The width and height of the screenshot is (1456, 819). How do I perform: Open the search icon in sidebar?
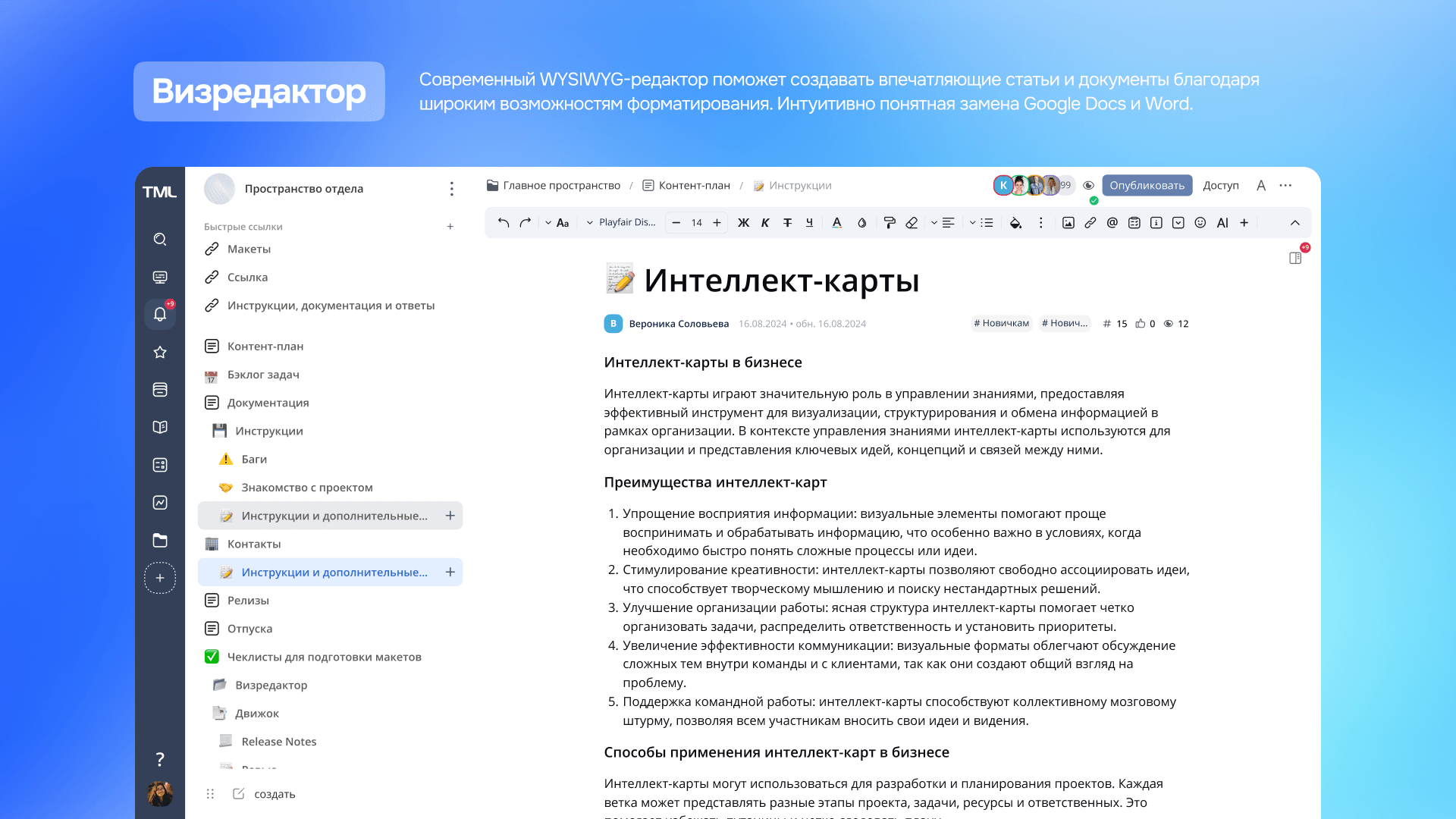(x=160, y=240)
